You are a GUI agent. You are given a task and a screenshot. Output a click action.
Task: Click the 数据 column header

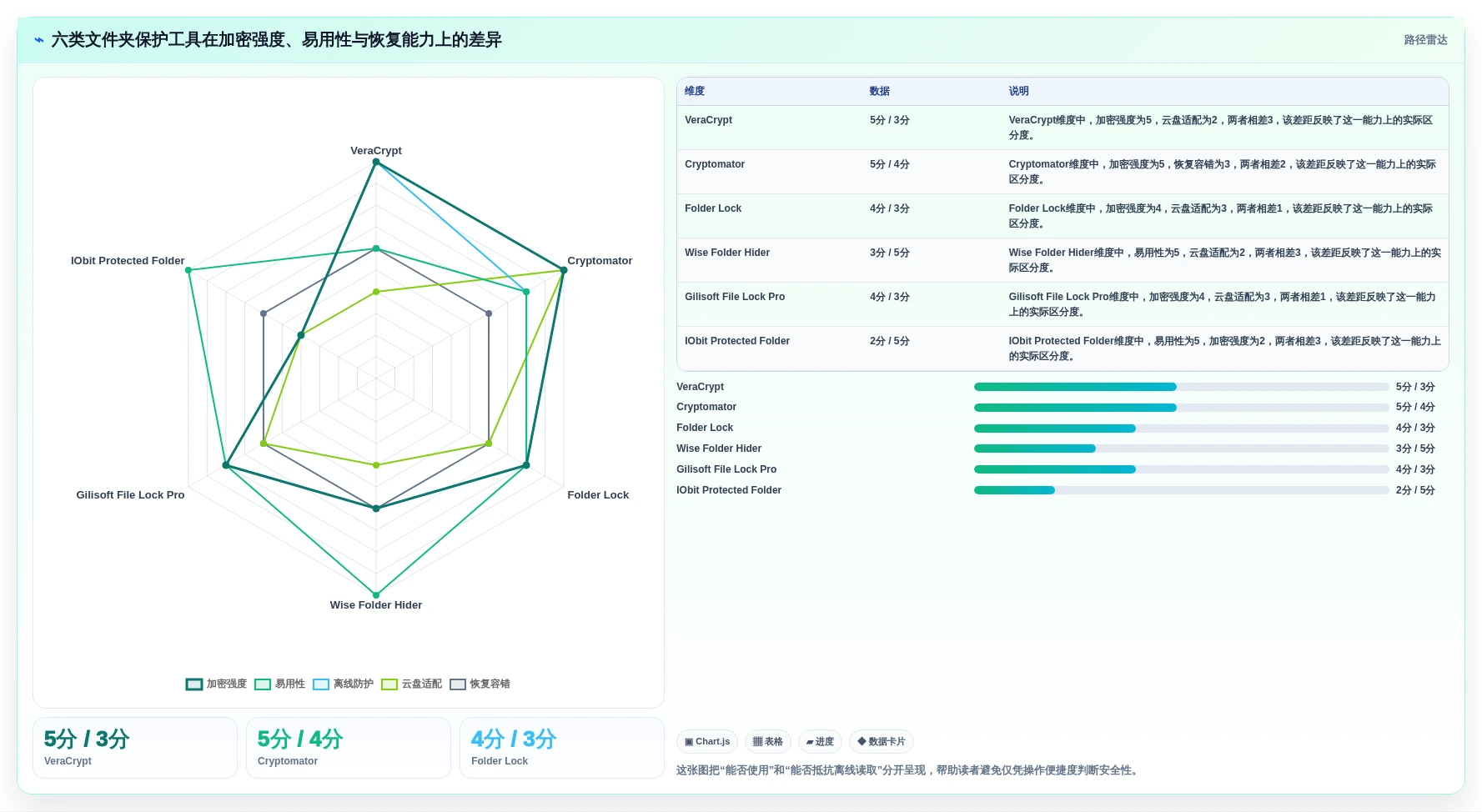click(x=879, y=91)
